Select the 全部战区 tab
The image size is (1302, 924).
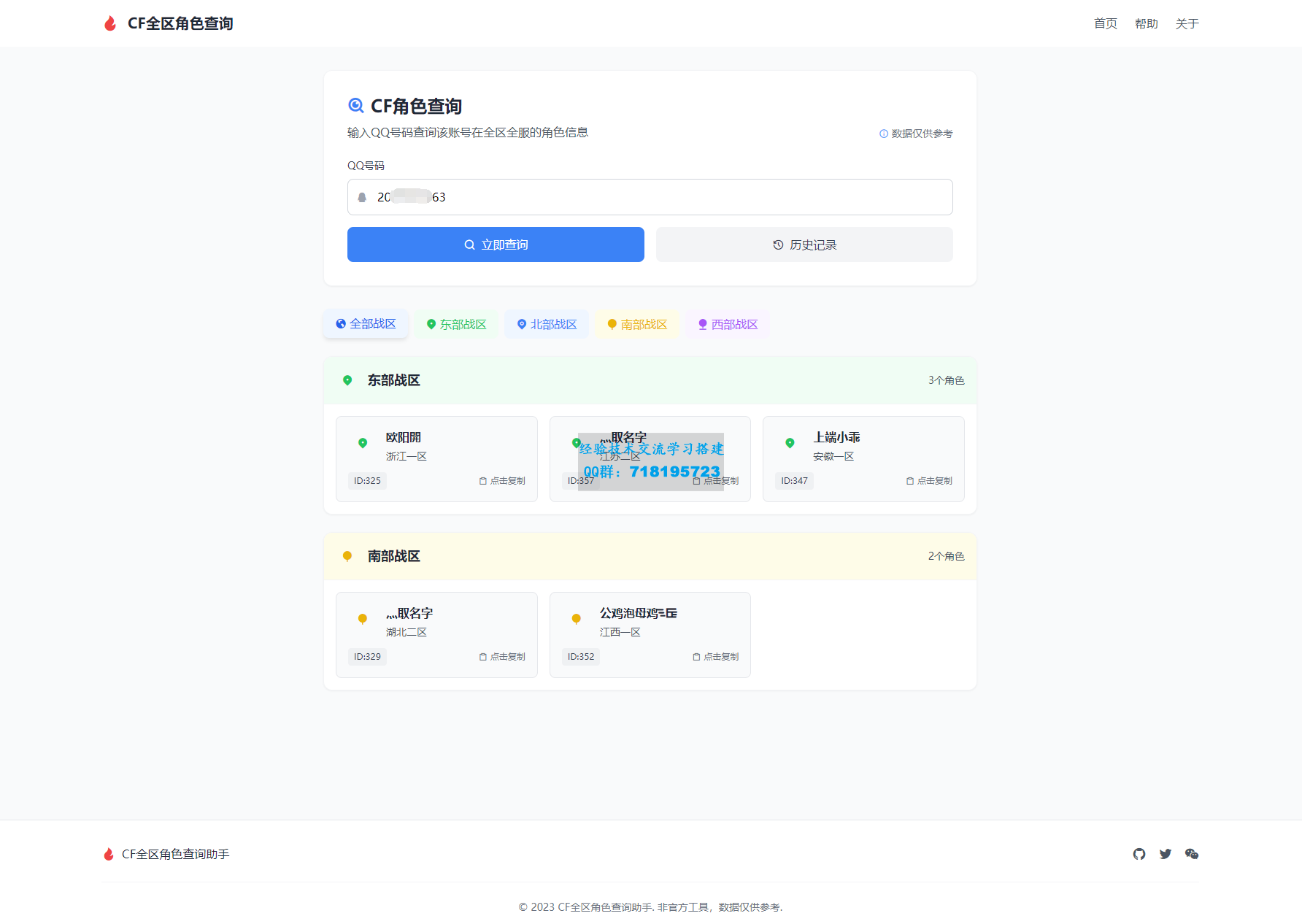coord(366,323)
